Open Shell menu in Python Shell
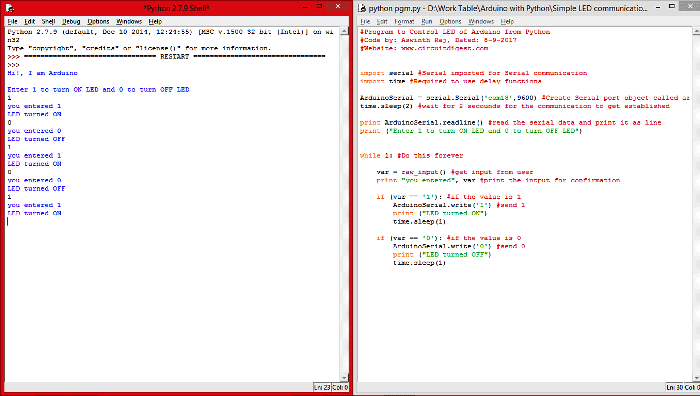 pyautogui.click(x=48, y=21)
